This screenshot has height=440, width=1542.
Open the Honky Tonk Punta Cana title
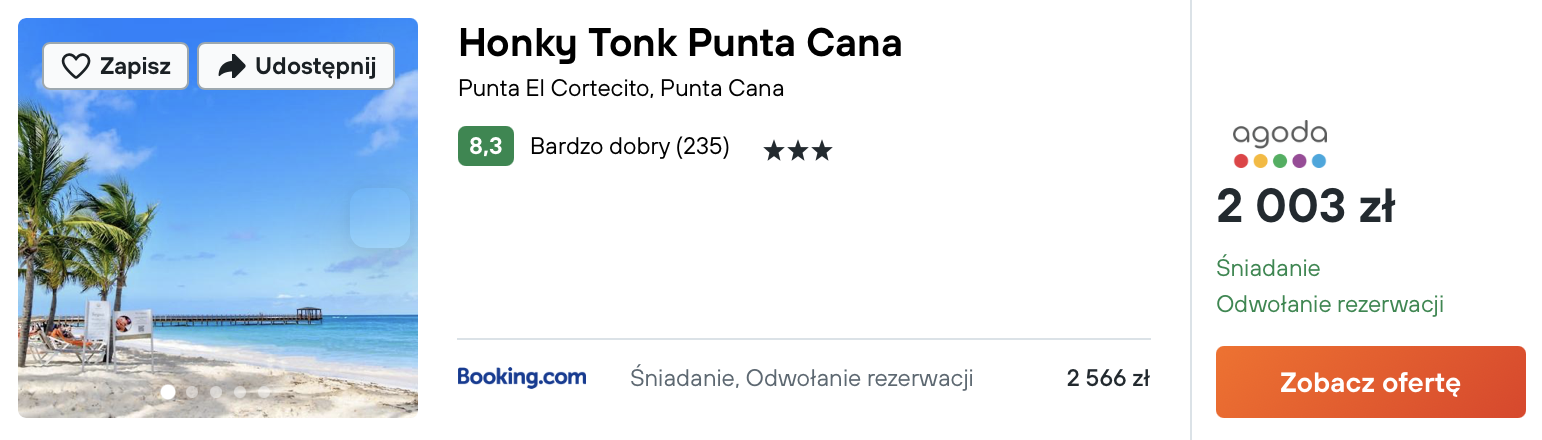pos(680,43)
